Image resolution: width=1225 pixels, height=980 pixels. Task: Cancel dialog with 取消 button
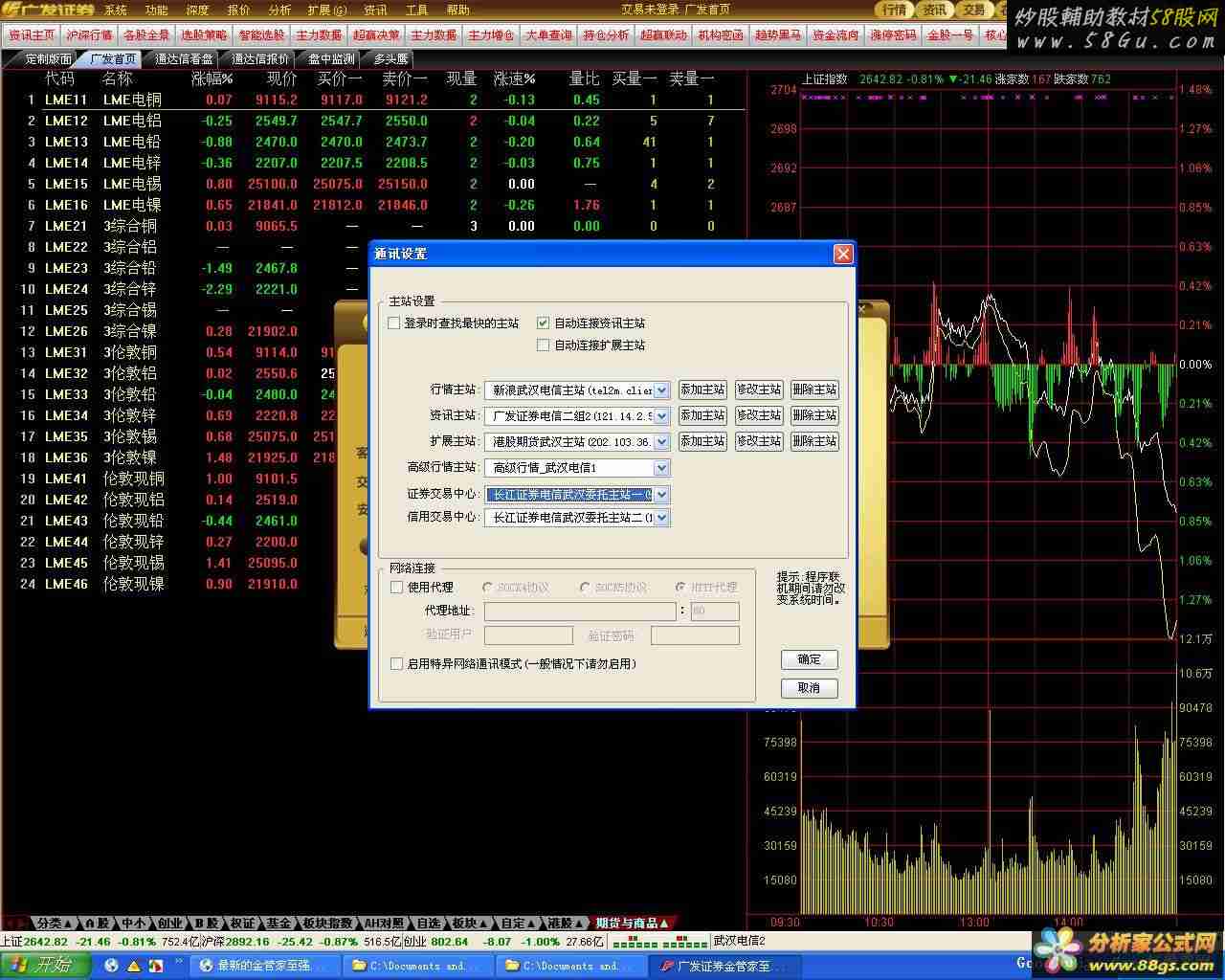pos(809,687)
